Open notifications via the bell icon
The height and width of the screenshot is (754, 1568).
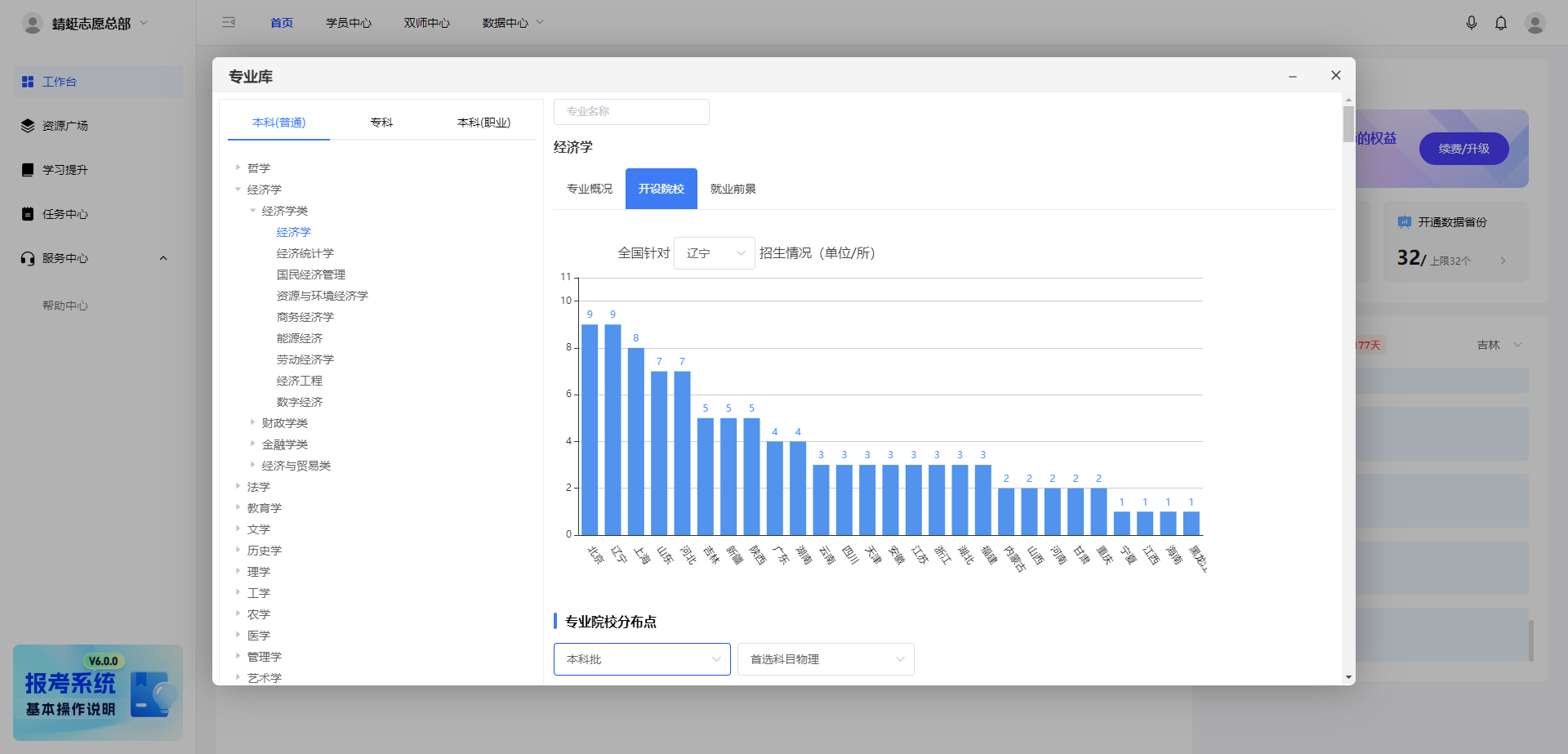tap(1501, 23)
